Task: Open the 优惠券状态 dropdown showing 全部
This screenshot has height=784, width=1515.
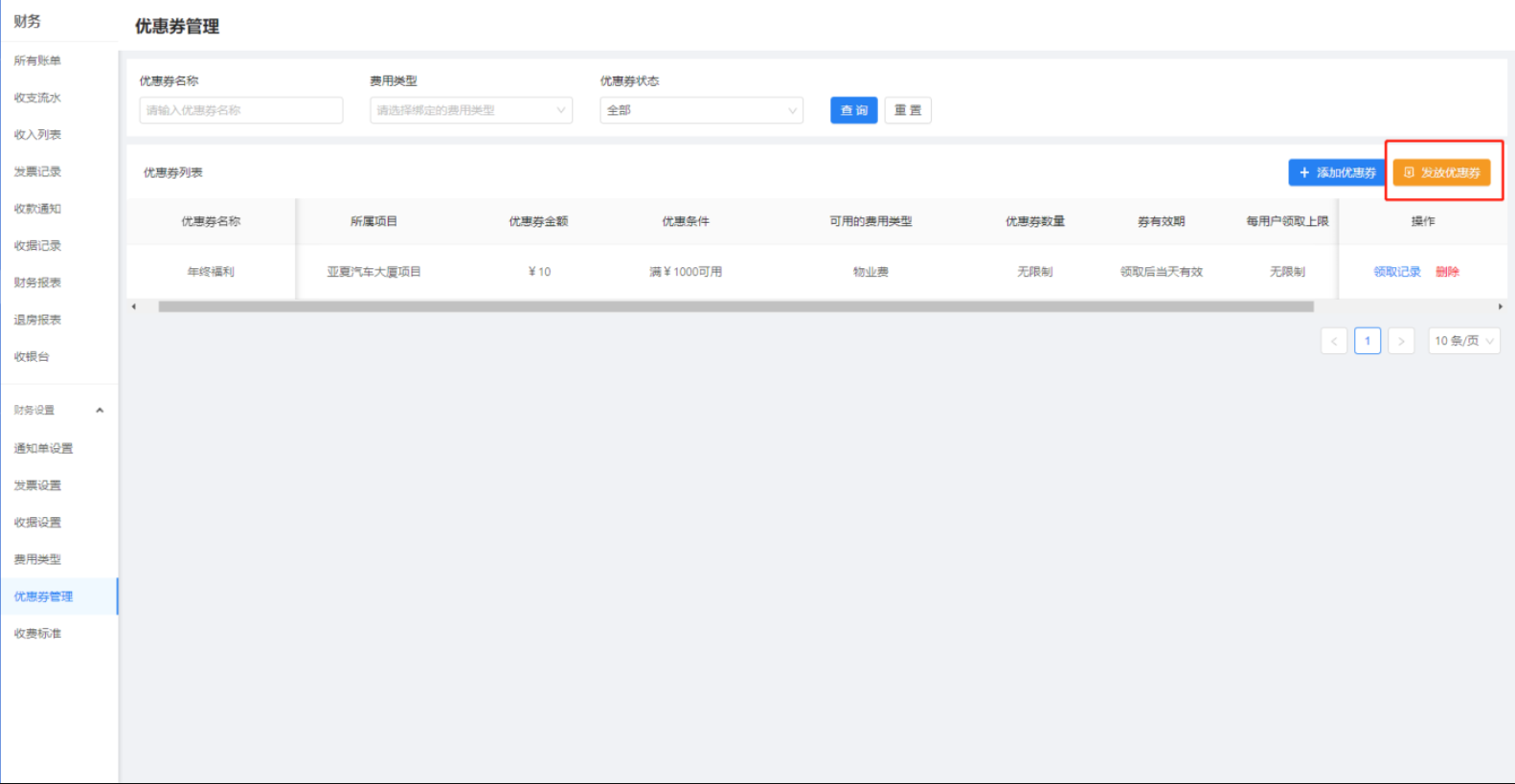Action: [701, 110]
